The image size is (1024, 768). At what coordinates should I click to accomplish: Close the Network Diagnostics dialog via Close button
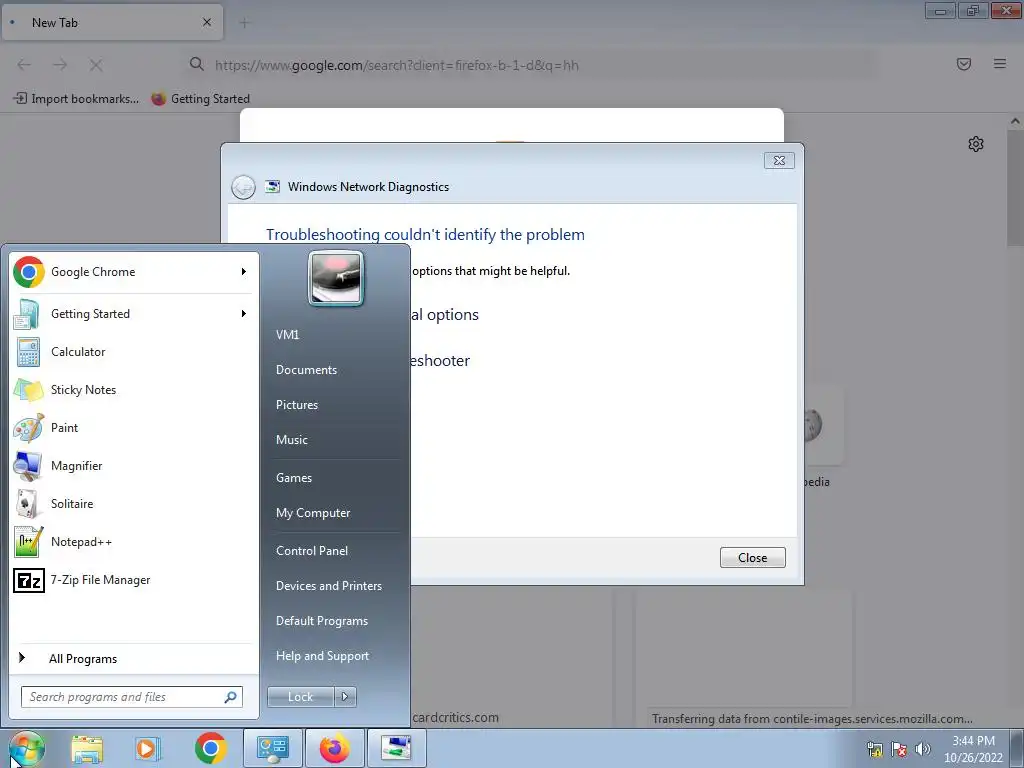[752, 558]
